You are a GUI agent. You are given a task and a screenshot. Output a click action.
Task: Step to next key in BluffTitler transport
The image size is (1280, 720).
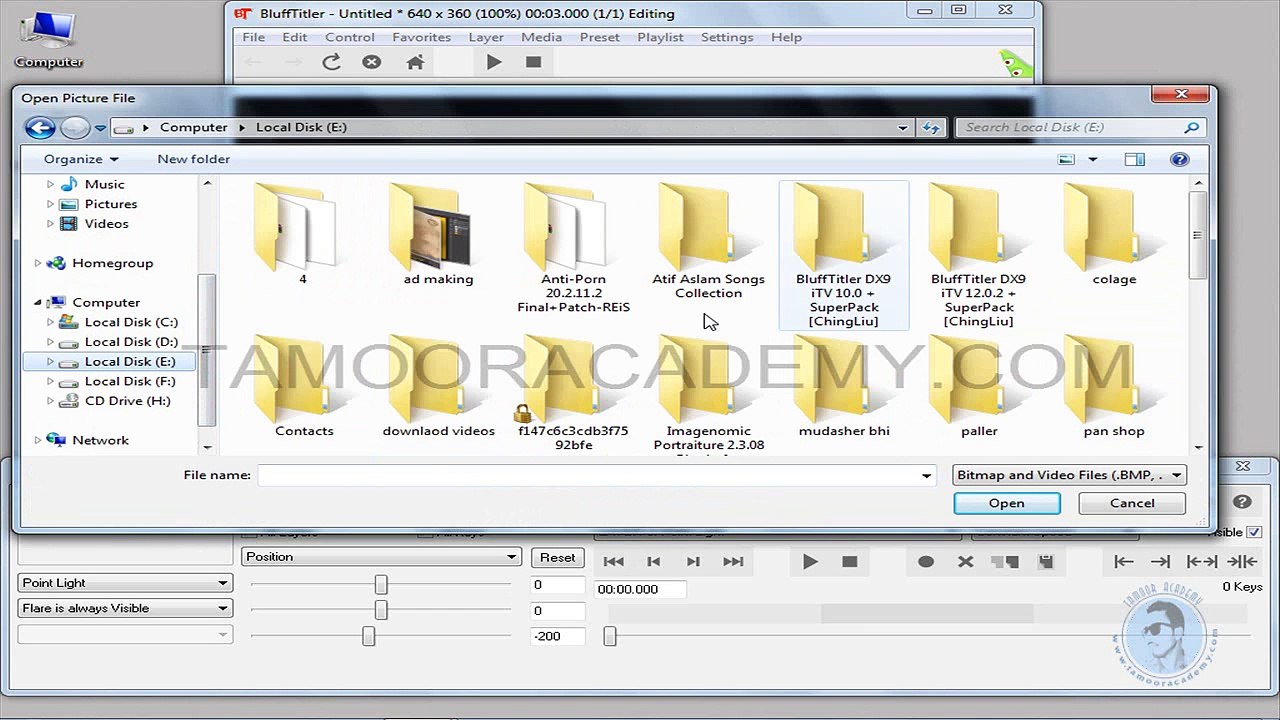pos(693,562)
